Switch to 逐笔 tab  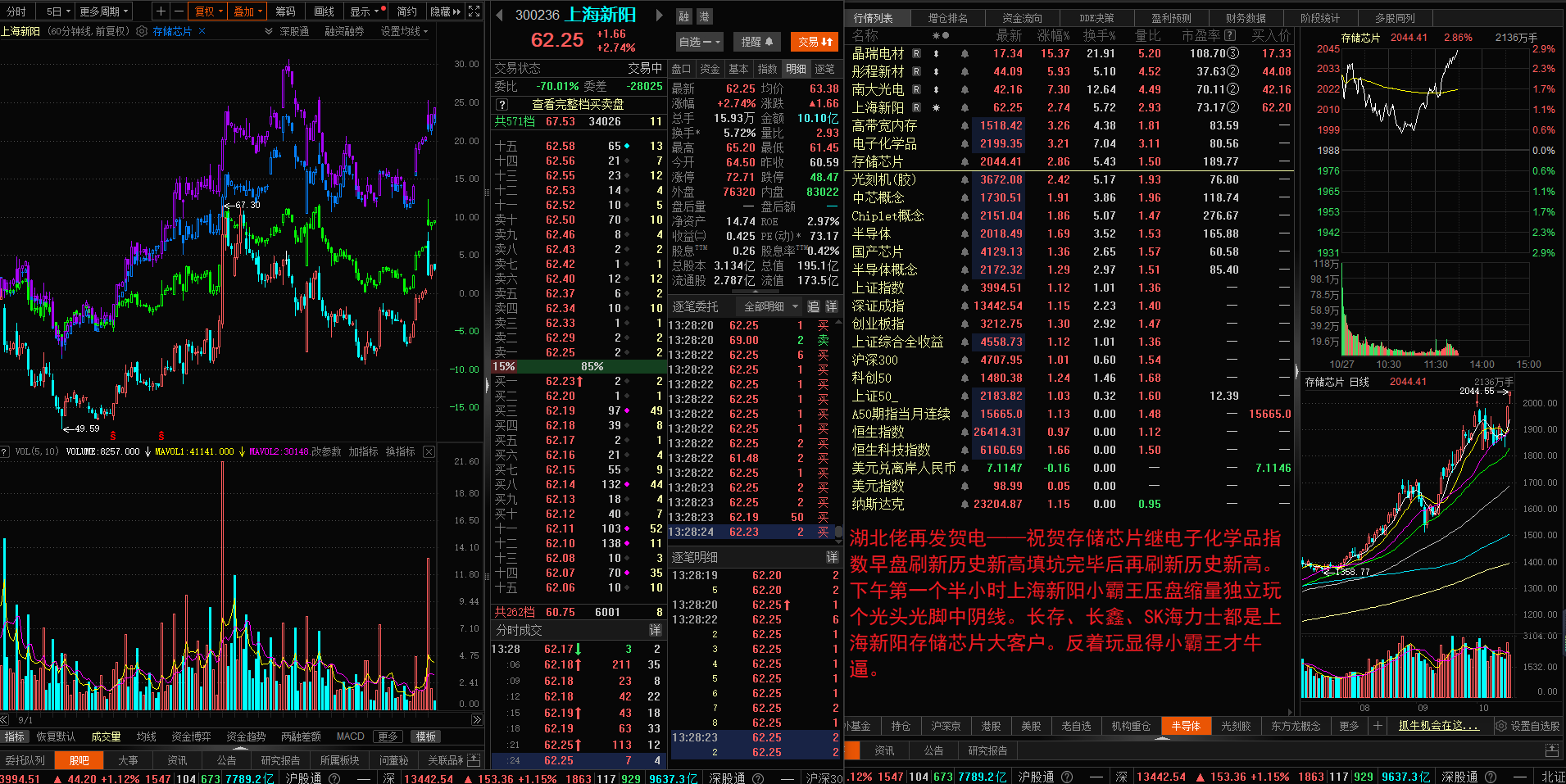(x=824, y=69)
